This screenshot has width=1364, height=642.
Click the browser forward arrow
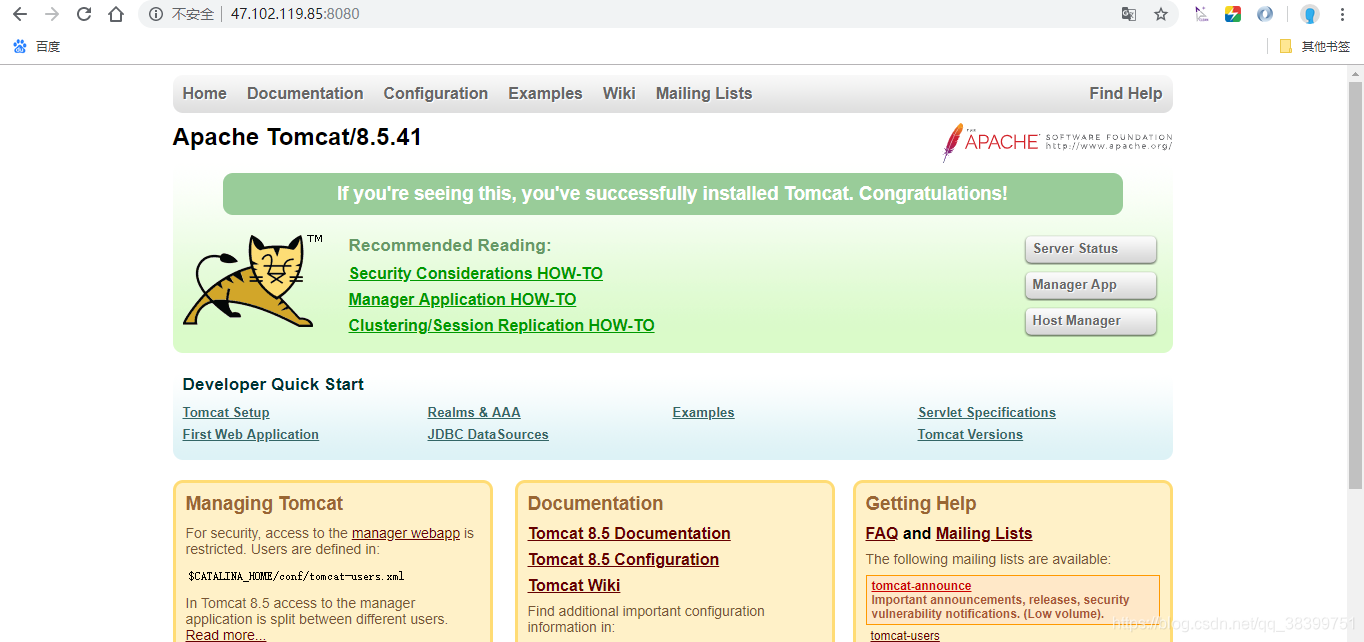(x=52, y=14)
